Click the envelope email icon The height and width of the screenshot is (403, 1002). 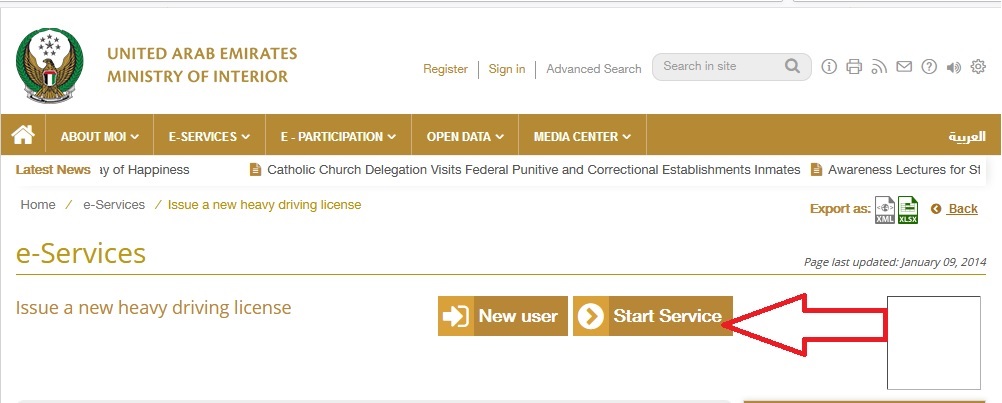click(x=904, y=68)
